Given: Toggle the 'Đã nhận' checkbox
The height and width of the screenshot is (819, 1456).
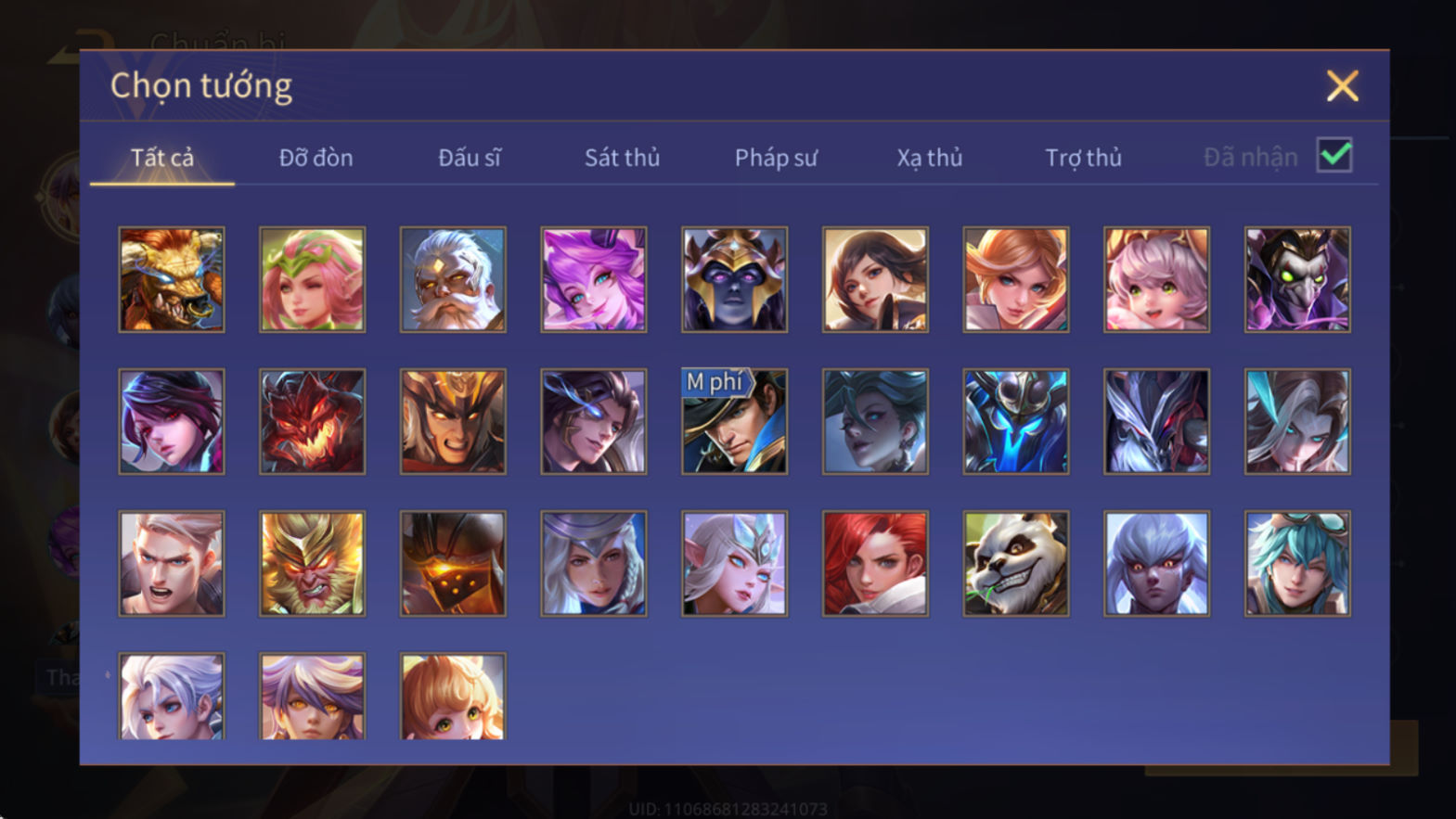Looking at the screenshot, I should coord(1334,155).
